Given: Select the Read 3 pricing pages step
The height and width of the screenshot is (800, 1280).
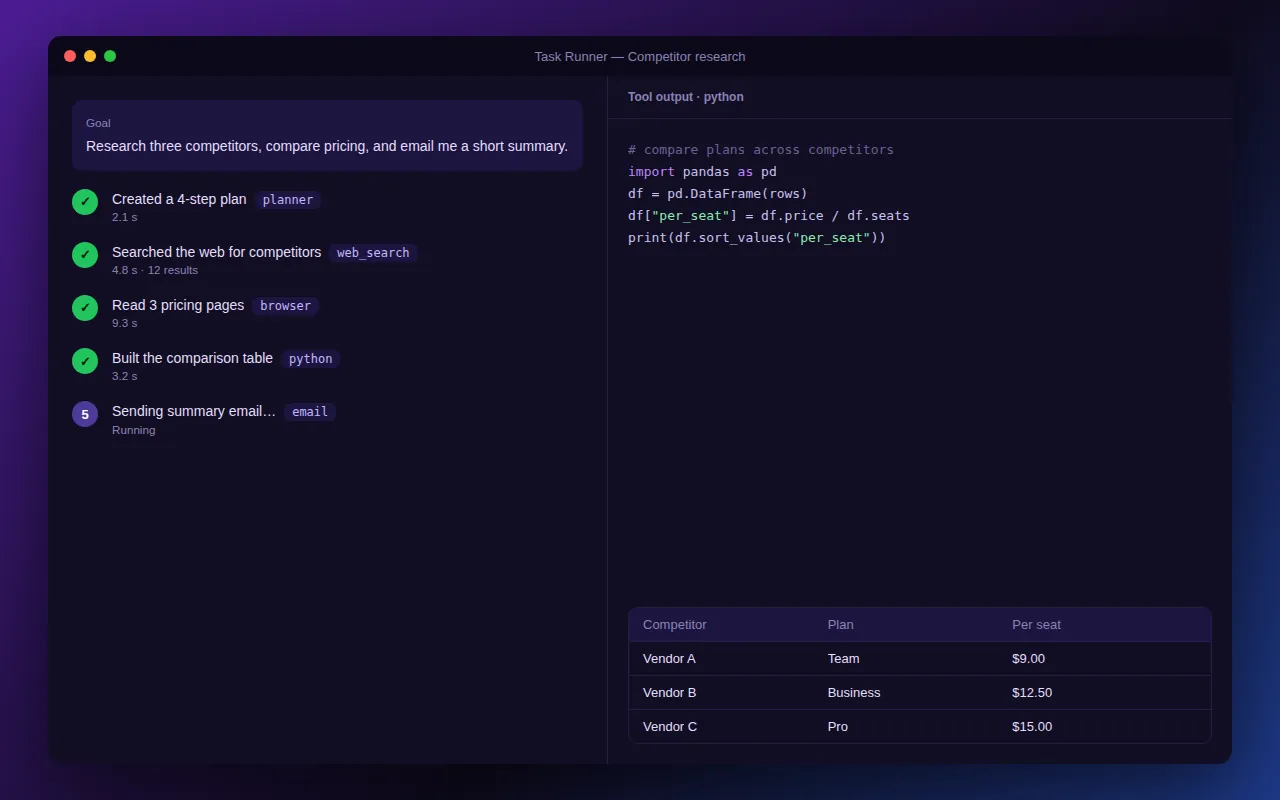Looking at the screenshot, I should click(x=327, y=314).
